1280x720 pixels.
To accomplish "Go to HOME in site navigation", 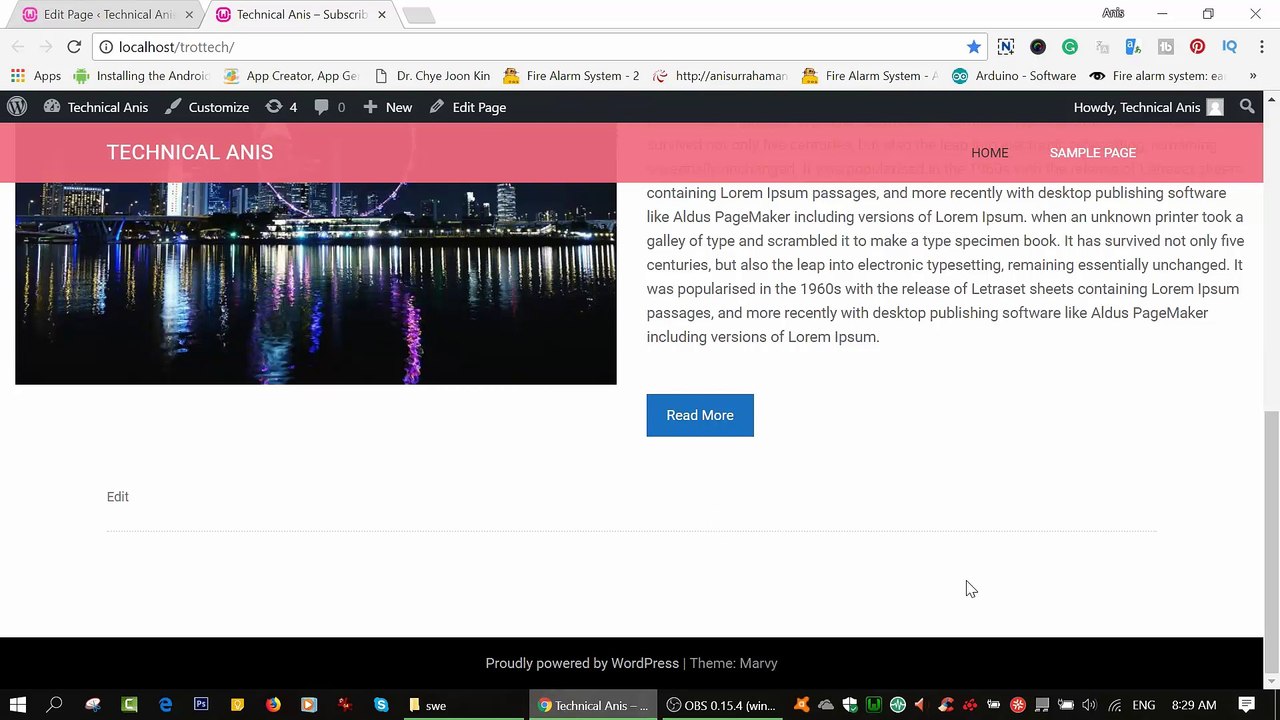I will pos(990,153).
